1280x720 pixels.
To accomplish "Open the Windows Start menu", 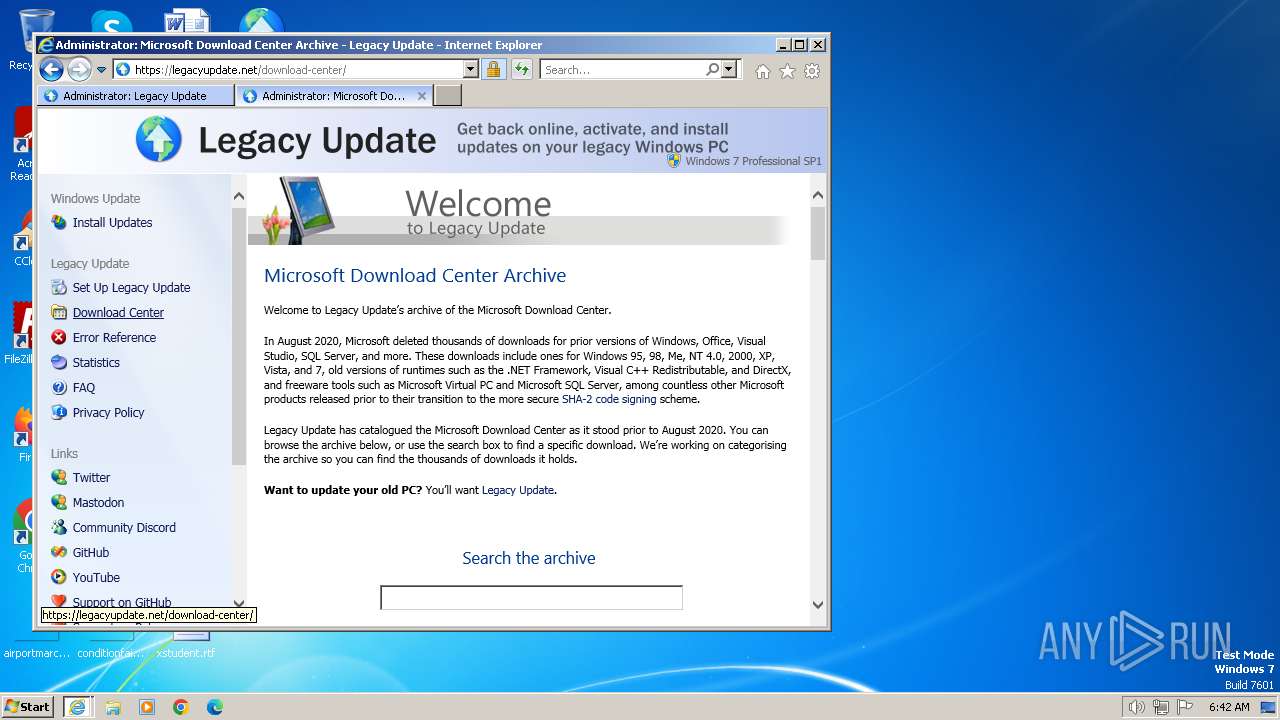I will 28,706.
